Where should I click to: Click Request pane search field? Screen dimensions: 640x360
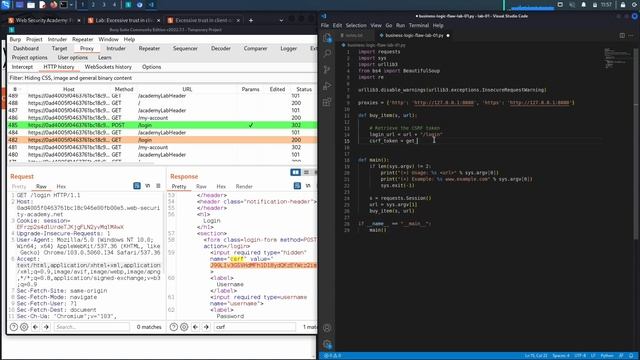tap(91, 327)
